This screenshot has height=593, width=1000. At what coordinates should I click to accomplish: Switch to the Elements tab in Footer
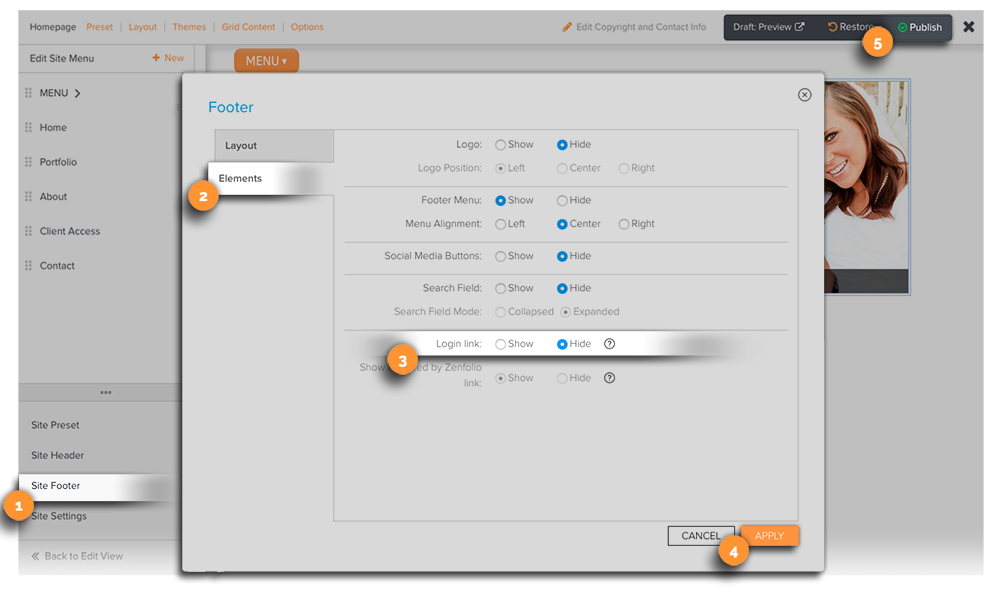click(x=270, y=179)
